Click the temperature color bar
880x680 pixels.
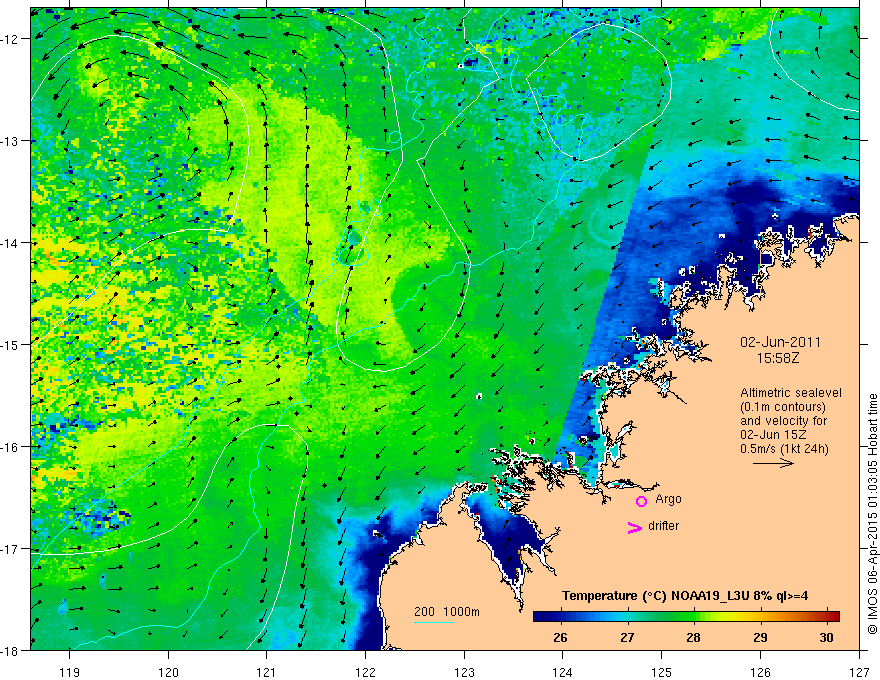tap(686, 617)
